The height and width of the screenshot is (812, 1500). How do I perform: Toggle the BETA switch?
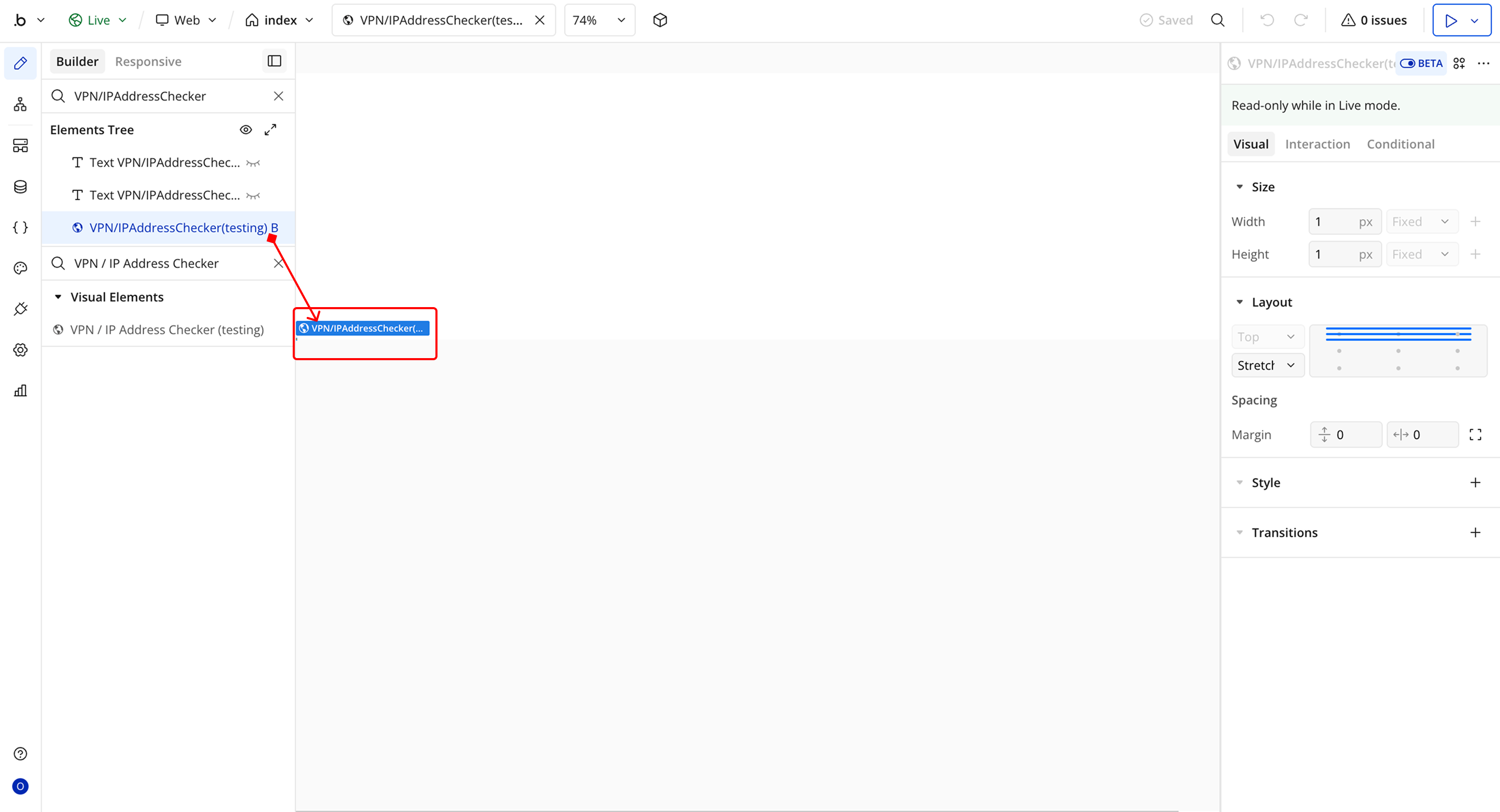pos(1408,64)
